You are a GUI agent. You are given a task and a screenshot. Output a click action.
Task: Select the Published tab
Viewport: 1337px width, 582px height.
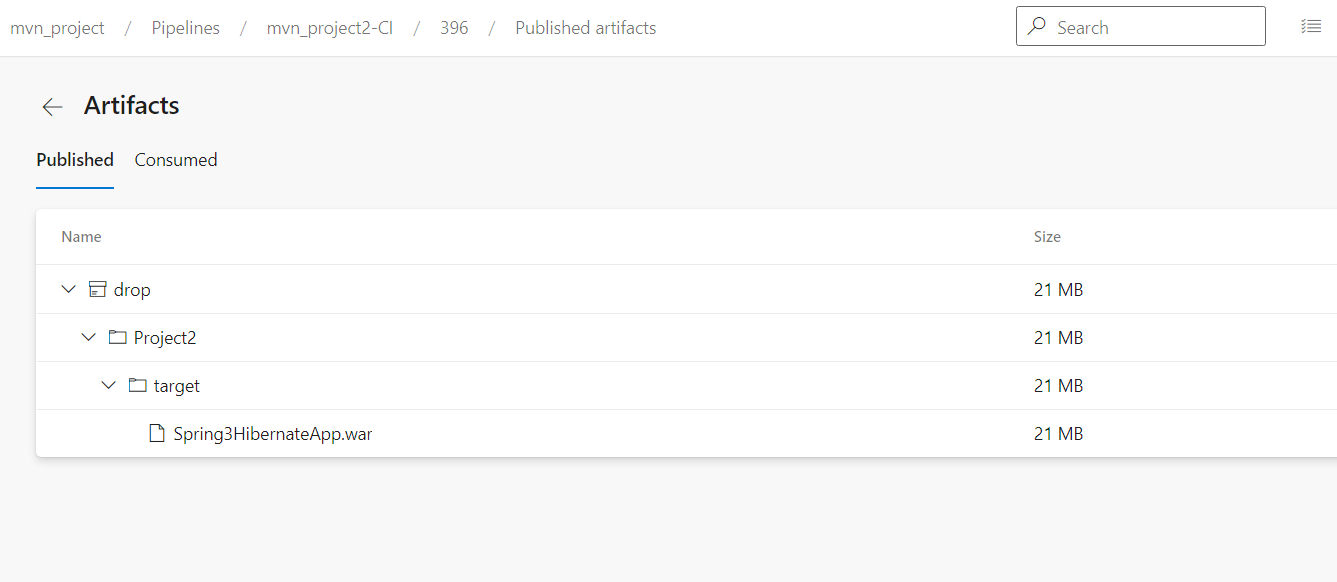tap(75, 160)
